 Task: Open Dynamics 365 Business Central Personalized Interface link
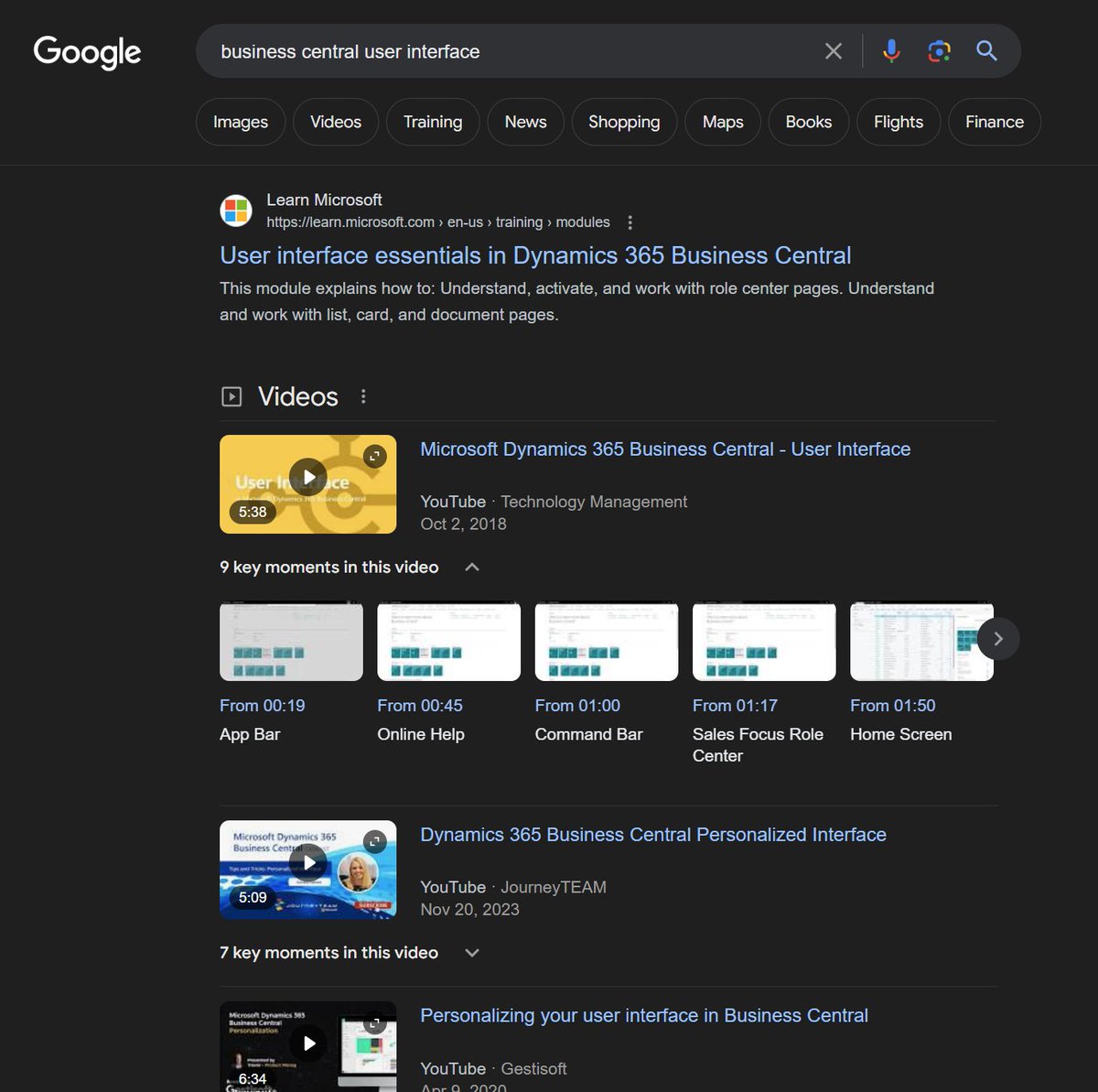(x=653, y=835)
